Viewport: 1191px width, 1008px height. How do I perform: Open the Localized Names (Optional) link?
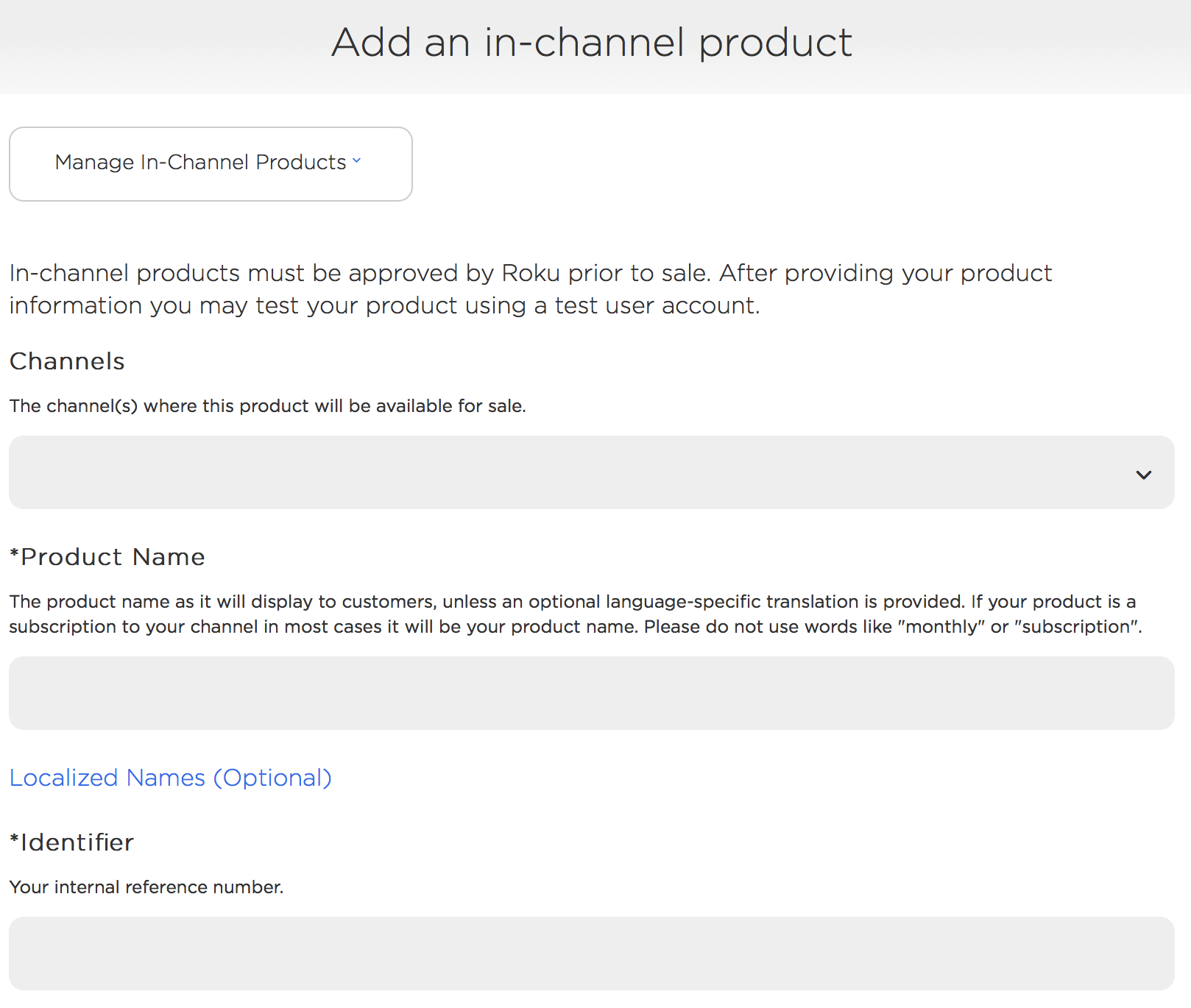pos(171,778)
